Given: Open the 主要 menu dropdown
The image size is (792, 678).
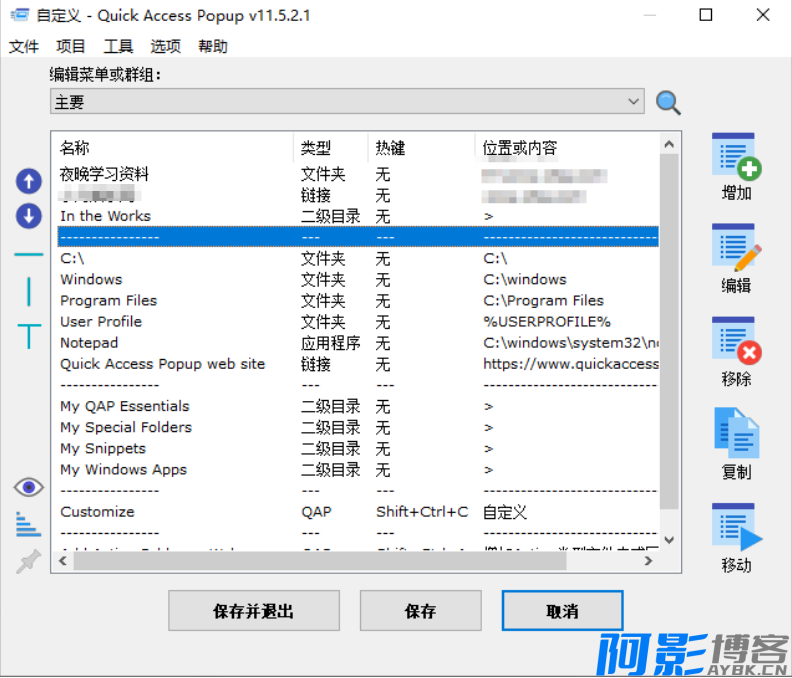Looking at the screenshot, I should 347,102.
